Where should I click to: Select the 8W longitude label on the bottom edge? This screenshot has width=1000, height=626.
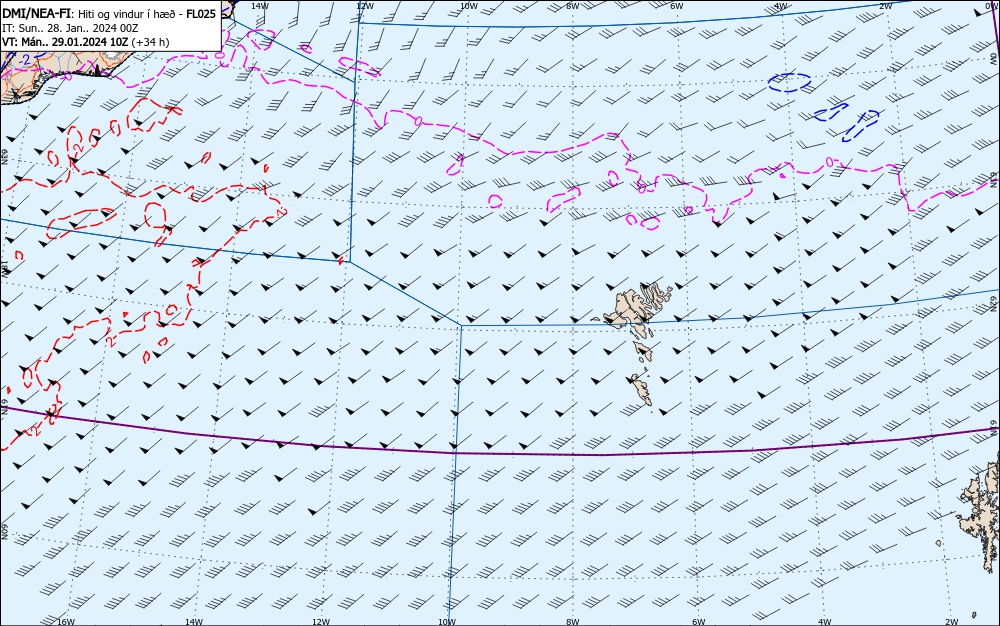pos(573,622)
